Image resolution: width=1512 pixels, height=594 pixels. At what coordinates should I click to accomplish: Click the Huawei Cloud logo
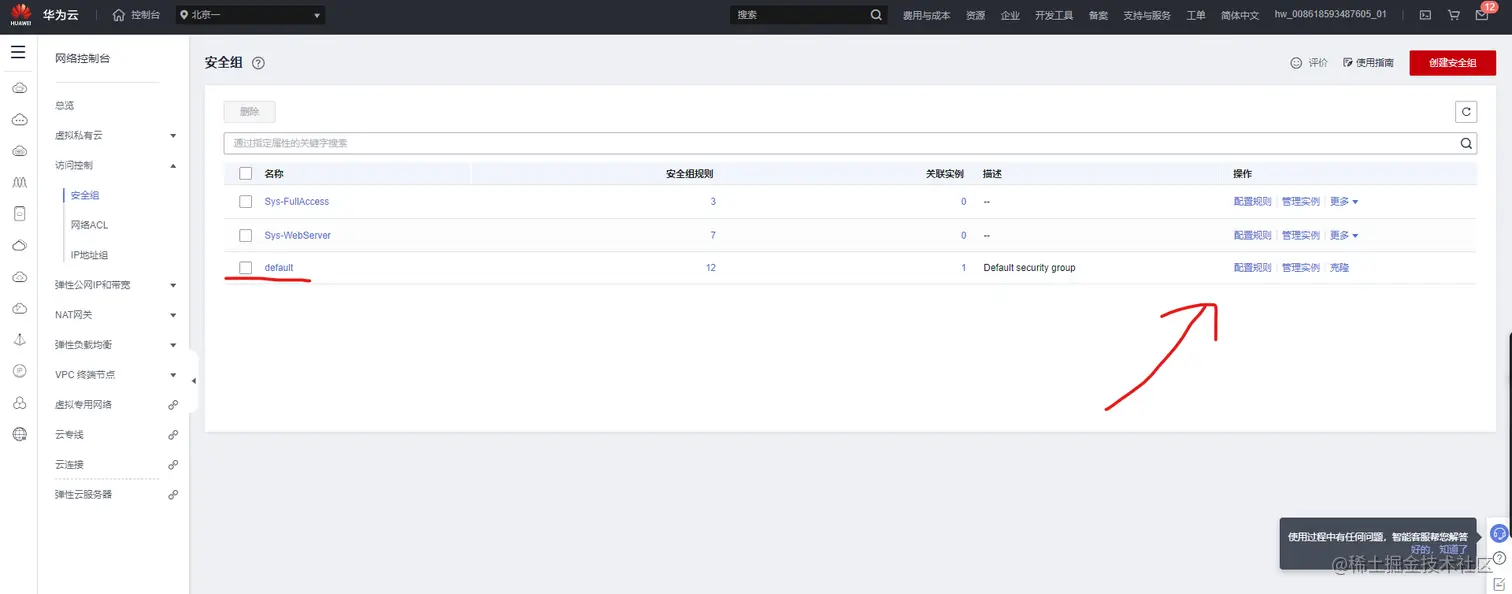point(19,14)
